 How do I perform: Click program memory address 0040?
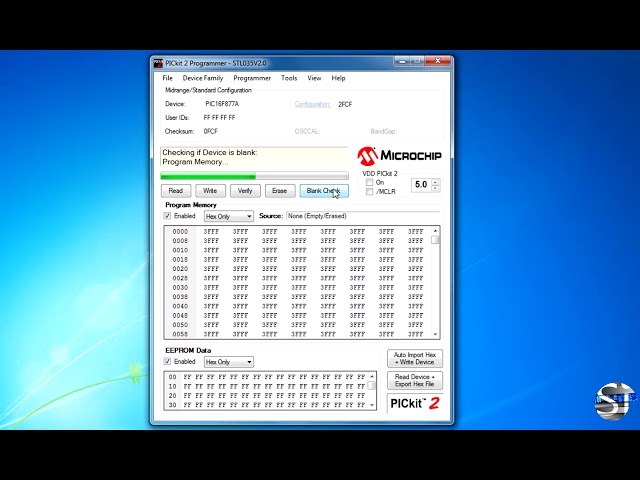[180, 306]
